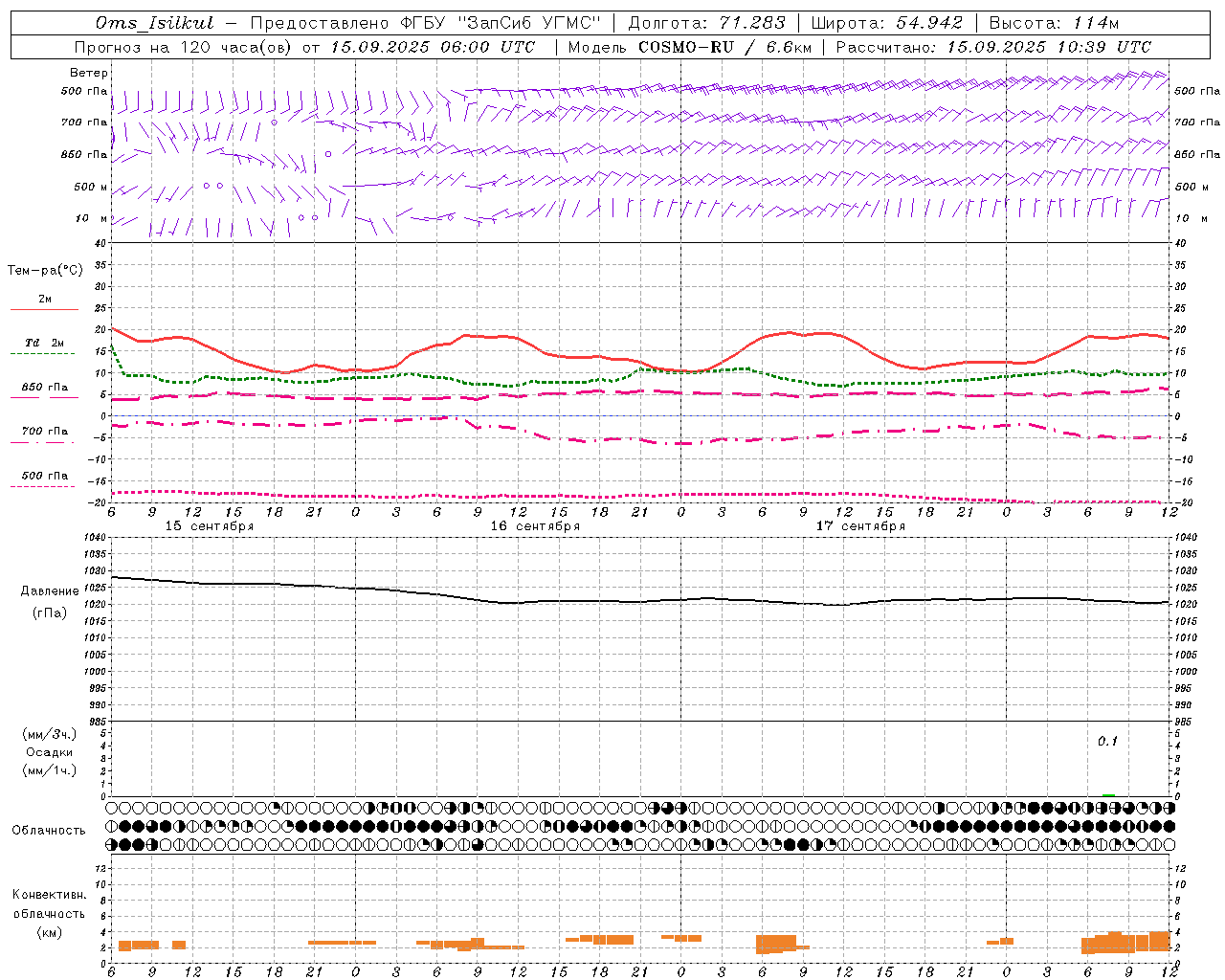The width and height of the screenshot is (1225, 980).
Task: Click the 0.1 precipitation amount value
Action: point(1107,742)
